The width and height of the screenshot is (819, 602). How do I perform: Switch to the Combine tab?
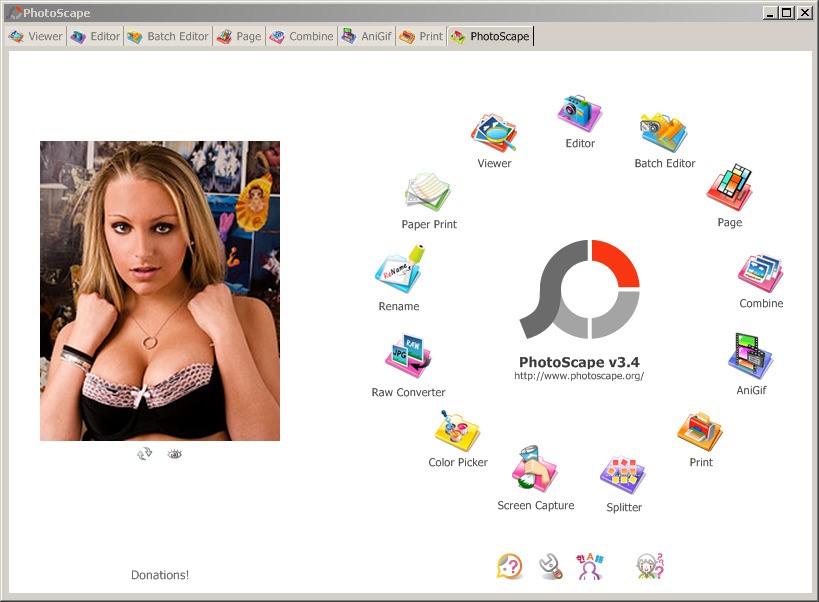[301, 37]
